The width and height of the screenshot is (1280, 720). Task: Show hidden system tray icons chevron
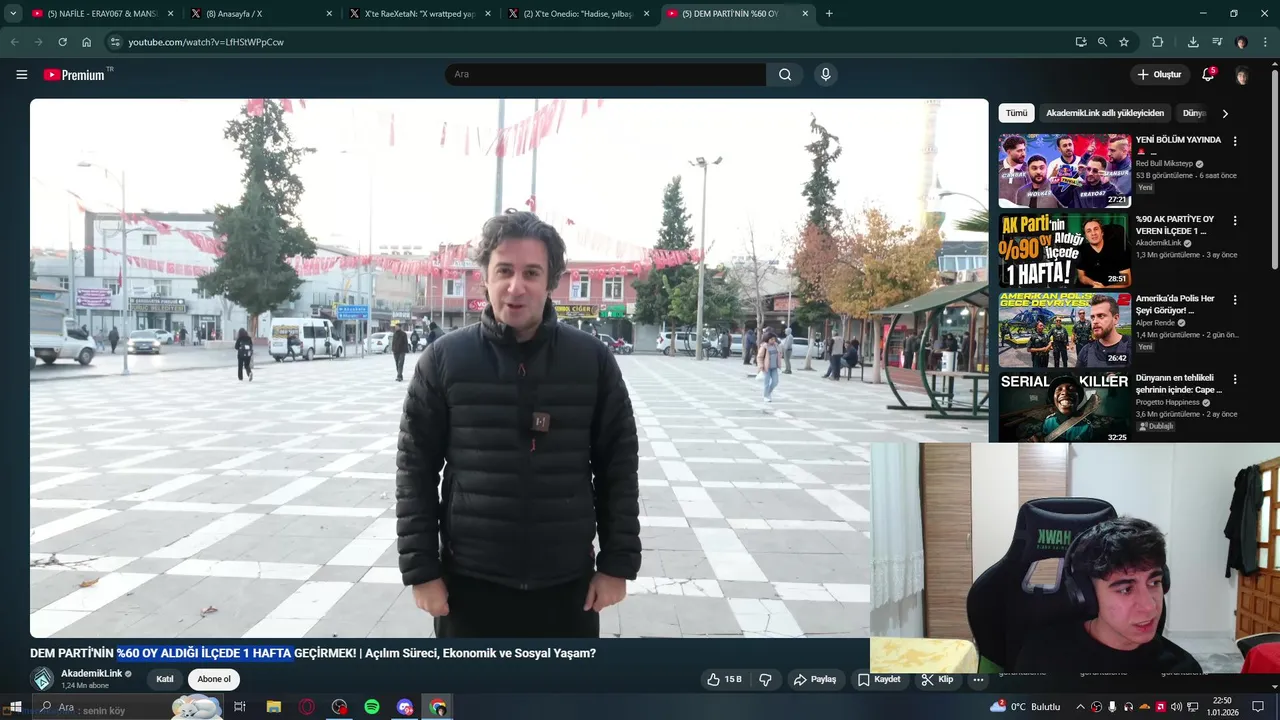[x=1080, y=707]
